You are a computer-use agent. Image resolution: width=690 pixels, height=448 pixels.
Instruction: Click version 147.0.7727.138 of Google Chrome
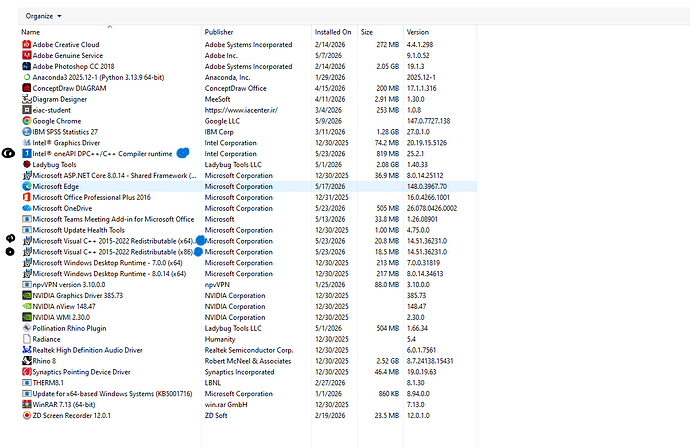click(x=428, y=121)
